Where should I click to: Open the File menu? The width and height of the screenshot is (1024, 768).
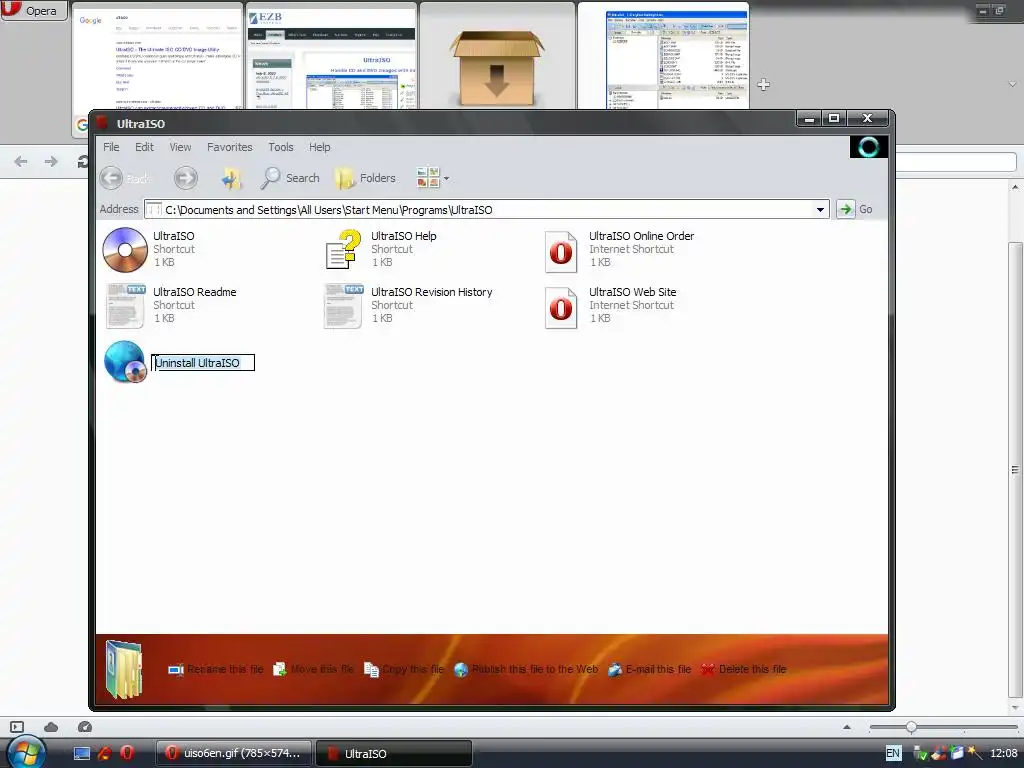[111, 147]
